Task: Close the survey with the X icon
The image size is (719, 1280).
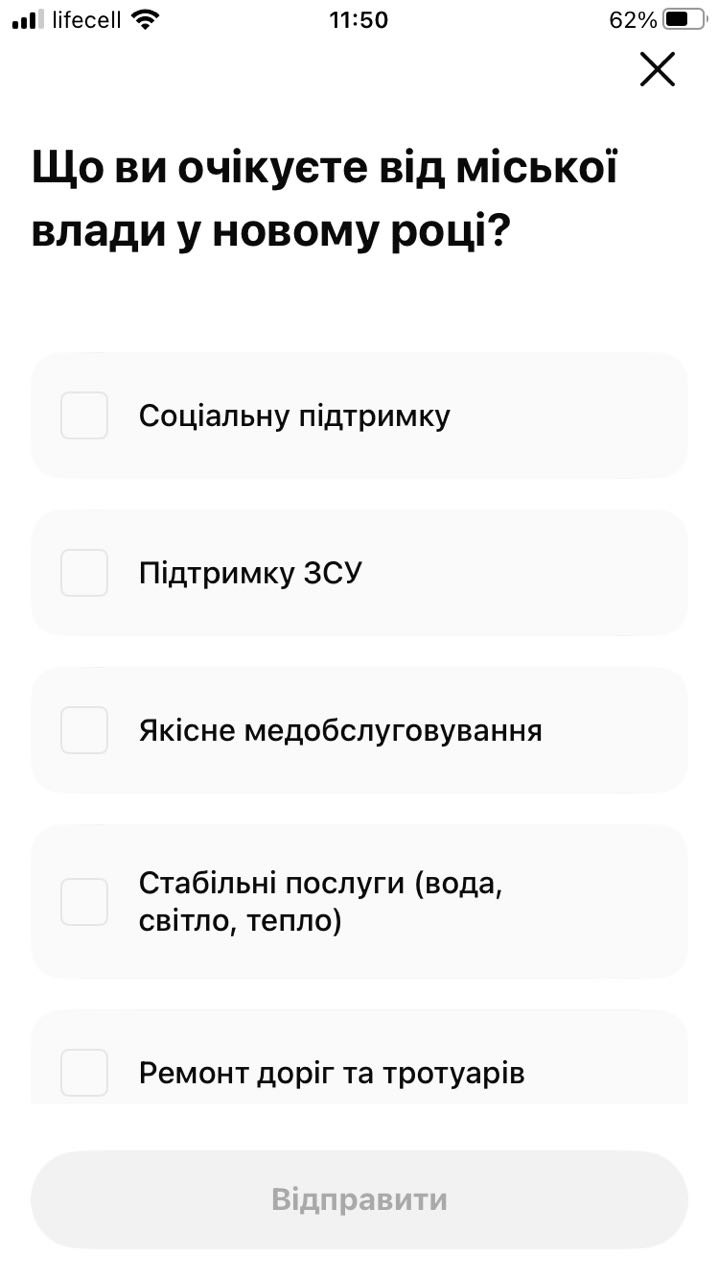Action: click(x=657, y=69)
